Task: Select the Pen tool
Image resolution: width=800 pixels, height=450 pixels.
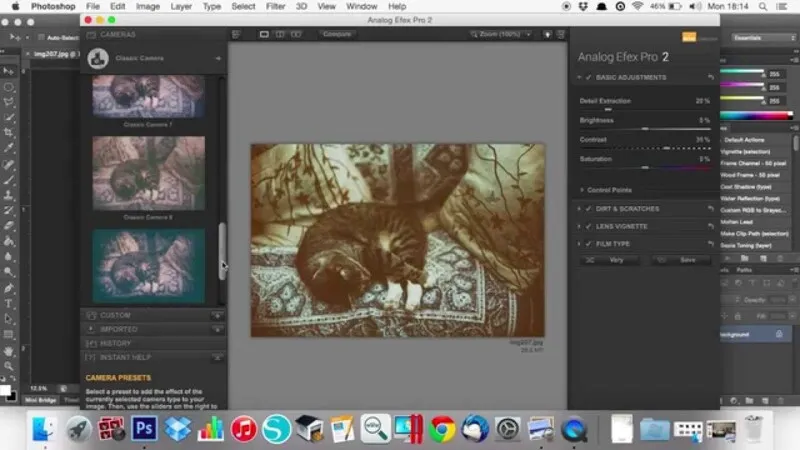Action: [9, 288]
